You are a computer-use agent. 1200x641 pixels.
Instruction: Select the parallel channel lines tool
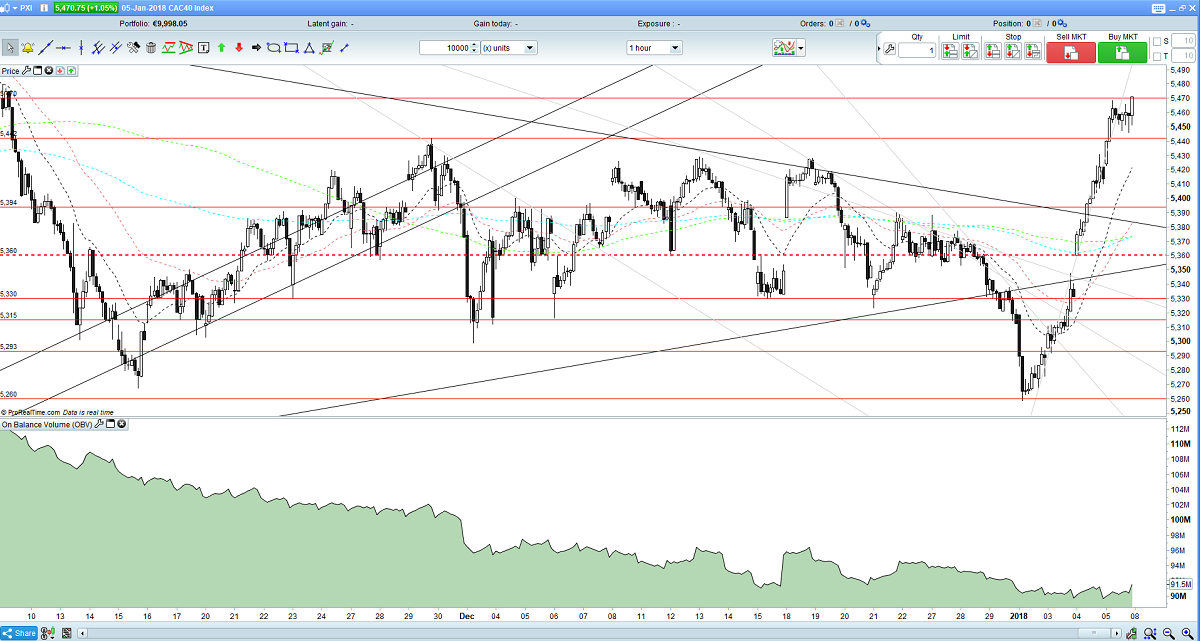[x=99, y=47]
